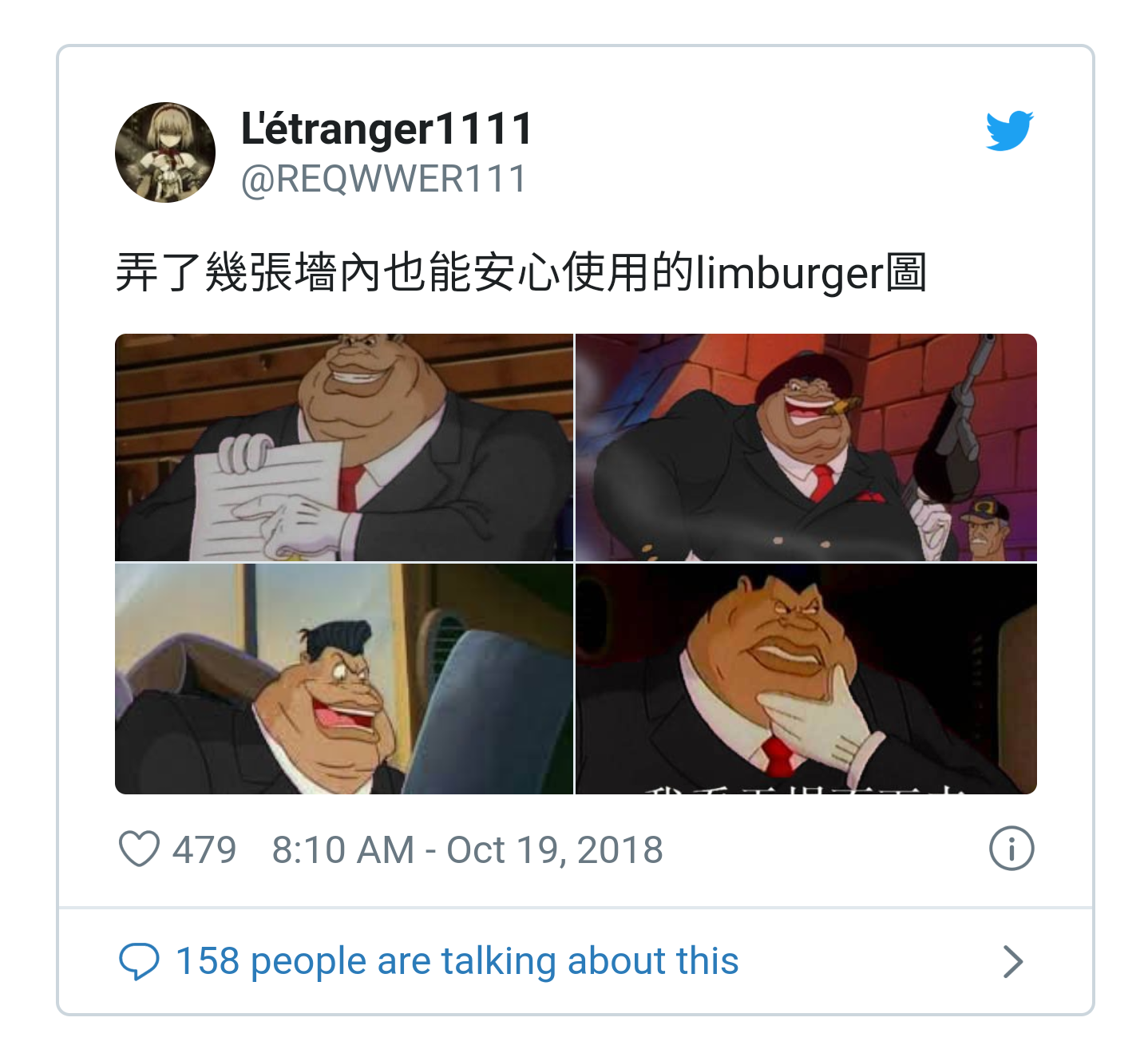Open '158 people are talking about this' link
The height and width of the screenshot is (1057, 1148).
457,961
